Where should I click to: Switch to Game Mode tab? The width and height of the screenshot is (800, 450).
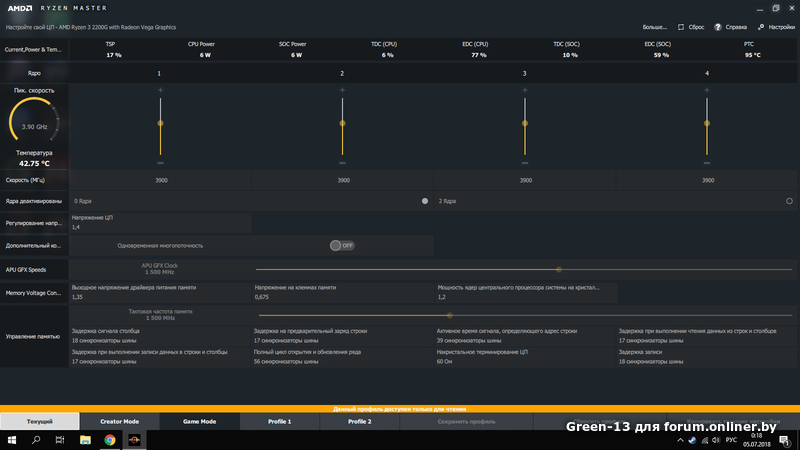[x=199, y=422]
